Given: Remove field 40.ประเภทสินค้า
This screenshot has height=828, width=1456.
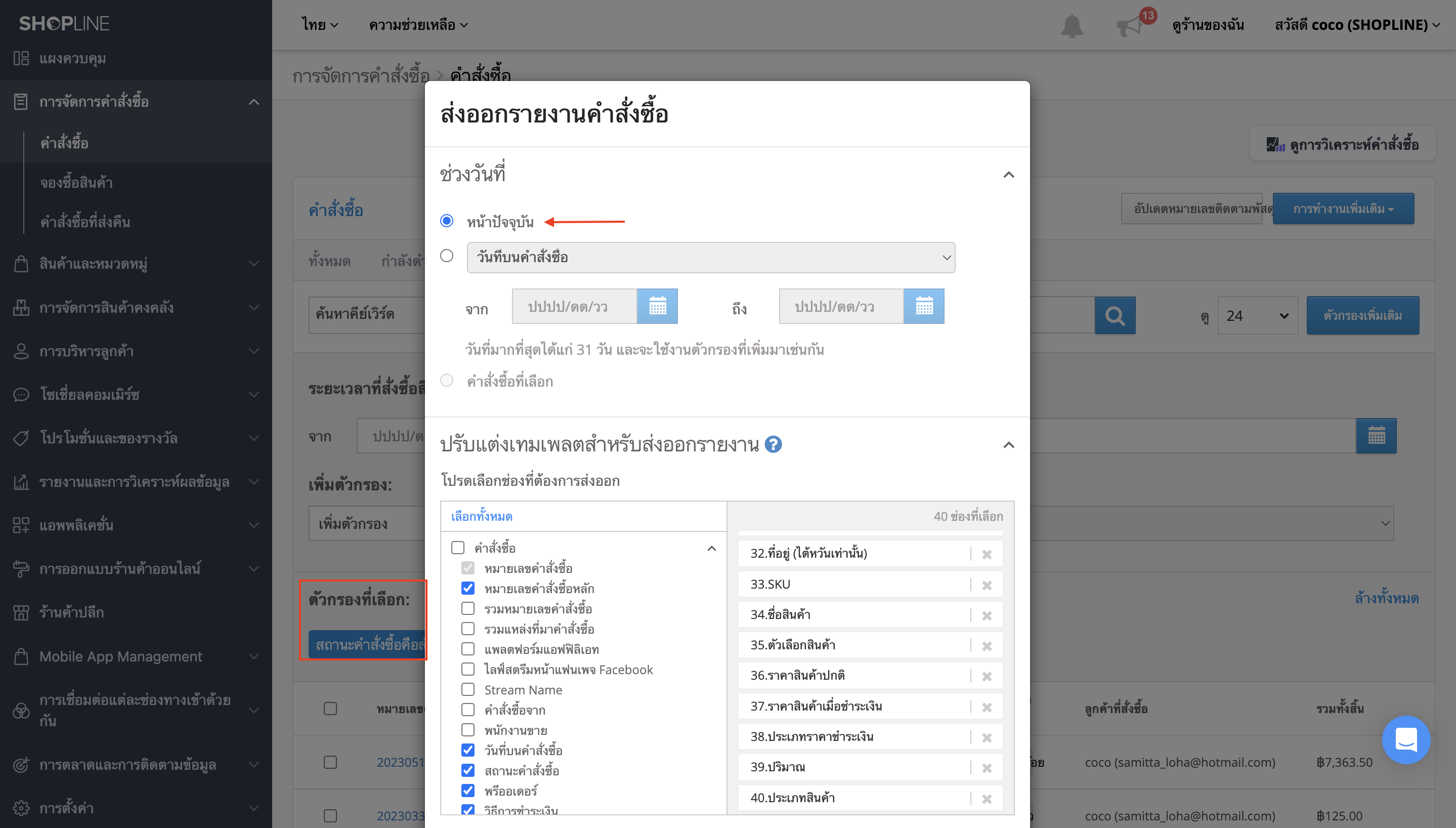Looking at the screenshot, I should click(x=987, y=799).
